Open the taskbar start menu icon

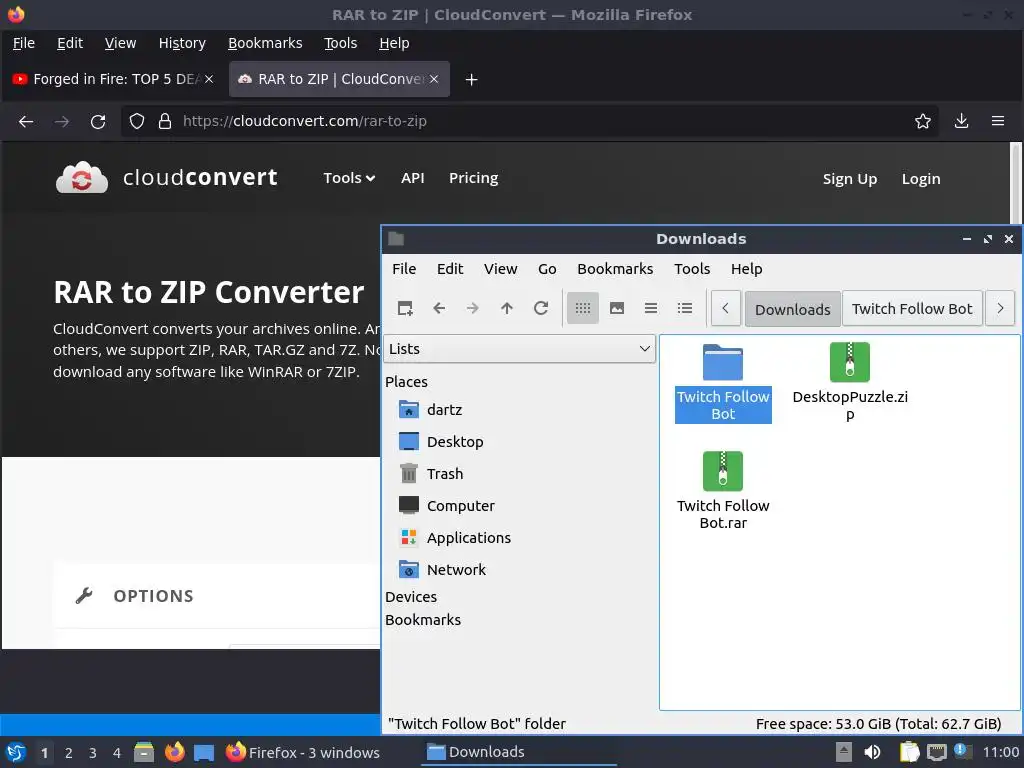16,752
